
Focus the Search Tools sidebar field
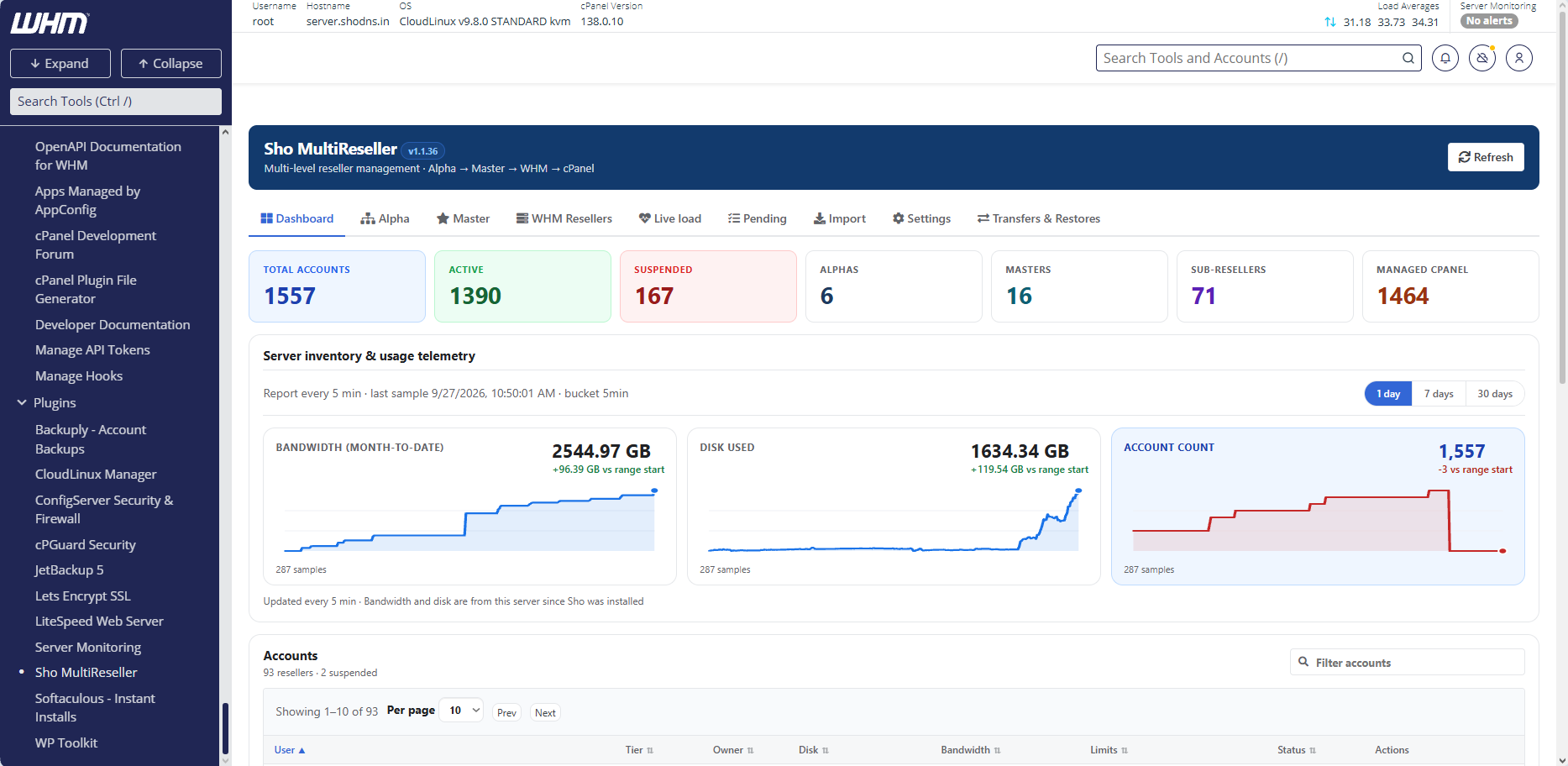pos(116,102)
